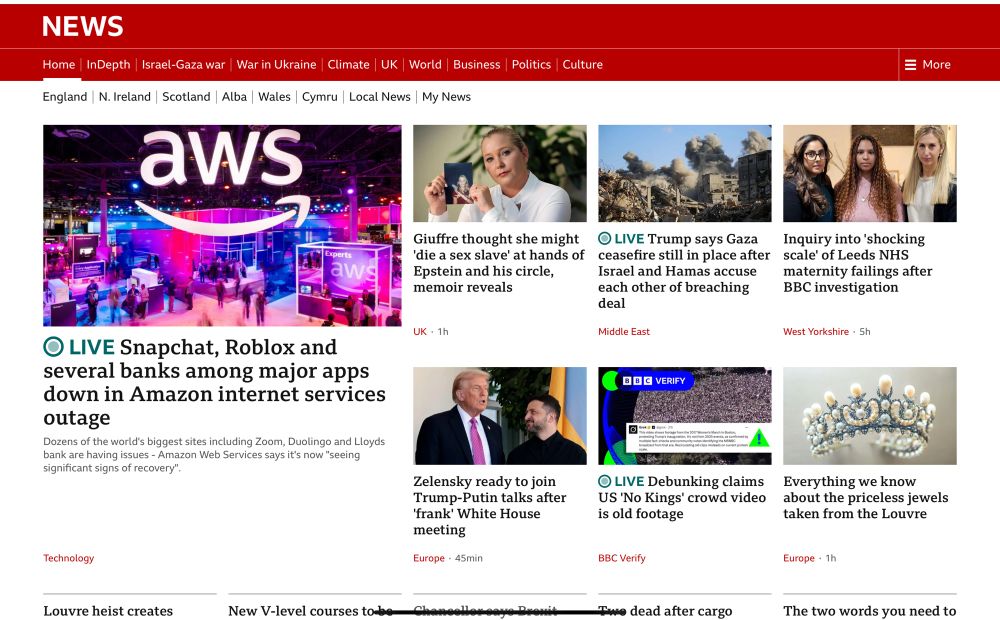Viewport: 1000px width, 620px height.
Task: Click the BBC NEWS logo
Action: tap(82, 26)
